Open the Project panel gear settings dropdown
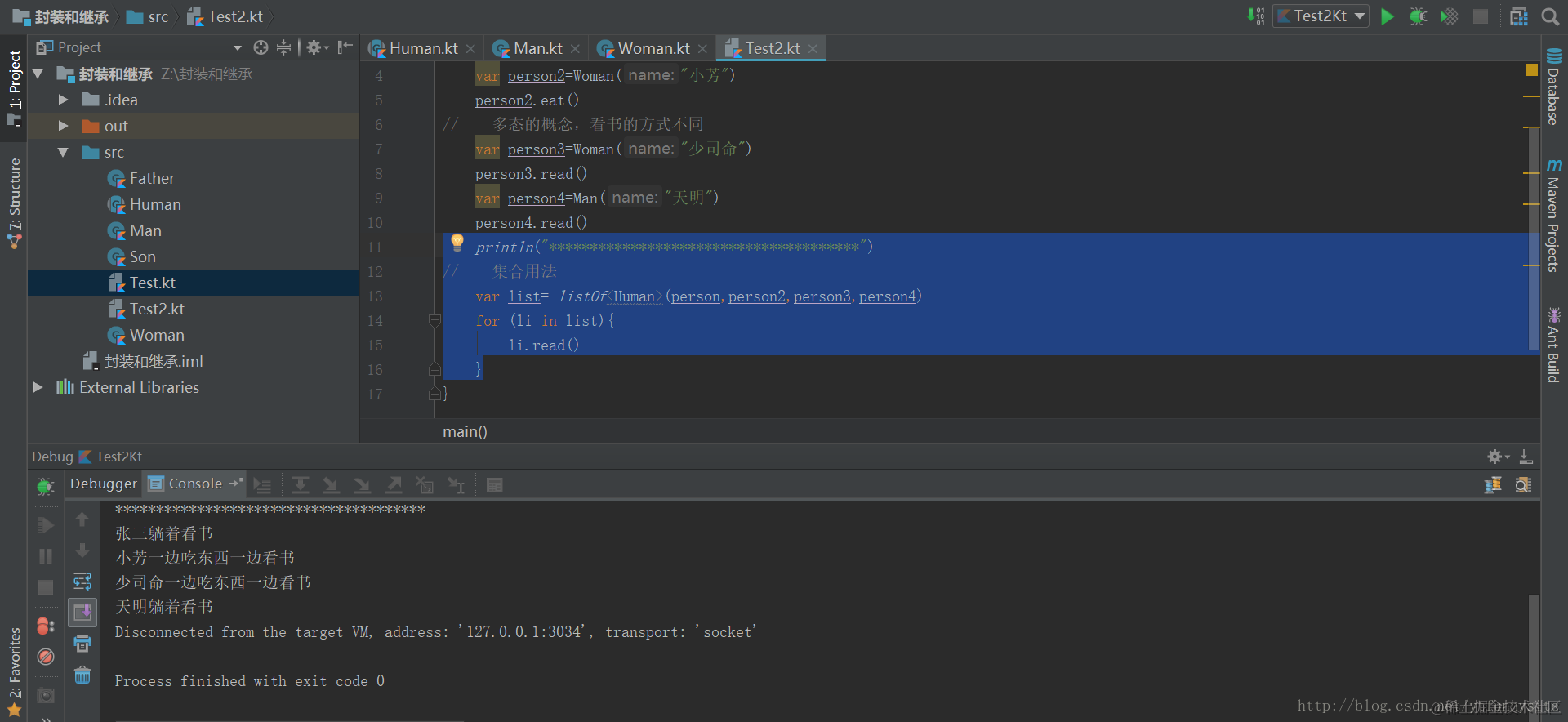Screen dimensions: 1568x722 (x=317, y=47)
